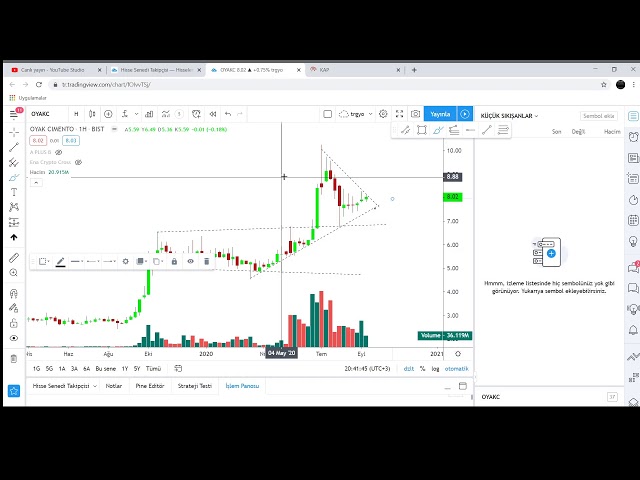This screenshot has width=640, height=480.
Task: Open favorites star button at sidebar bottom
Action: pos(14,391)
